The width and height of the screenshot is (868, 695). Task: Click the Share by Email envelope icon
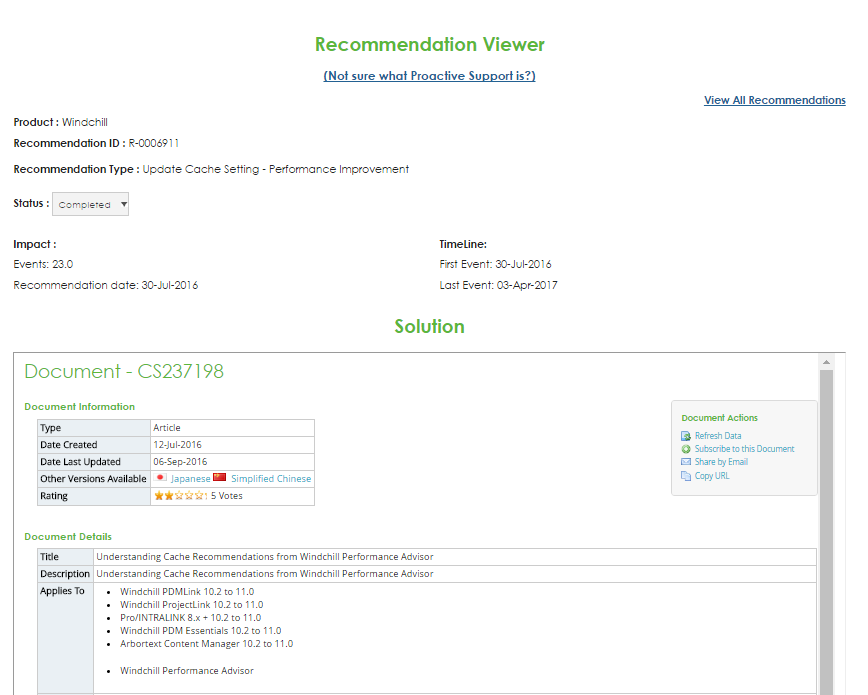pos(685,462)
